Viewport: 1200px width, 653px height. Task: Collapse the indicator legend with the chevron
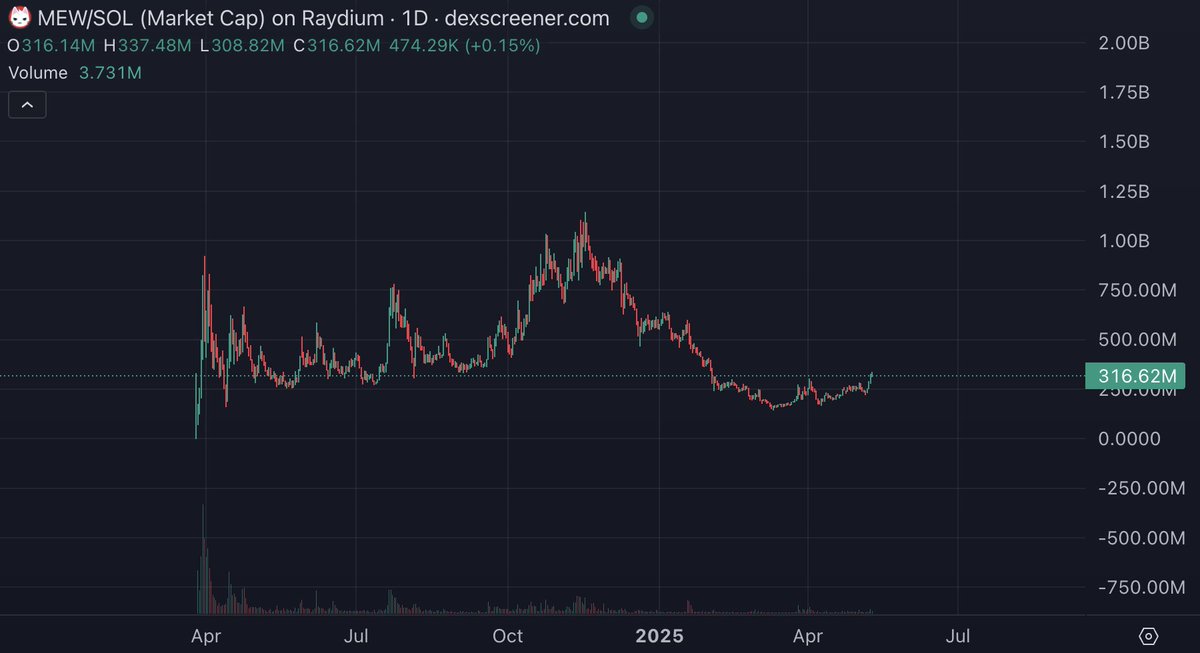click(x=28, y=104)
